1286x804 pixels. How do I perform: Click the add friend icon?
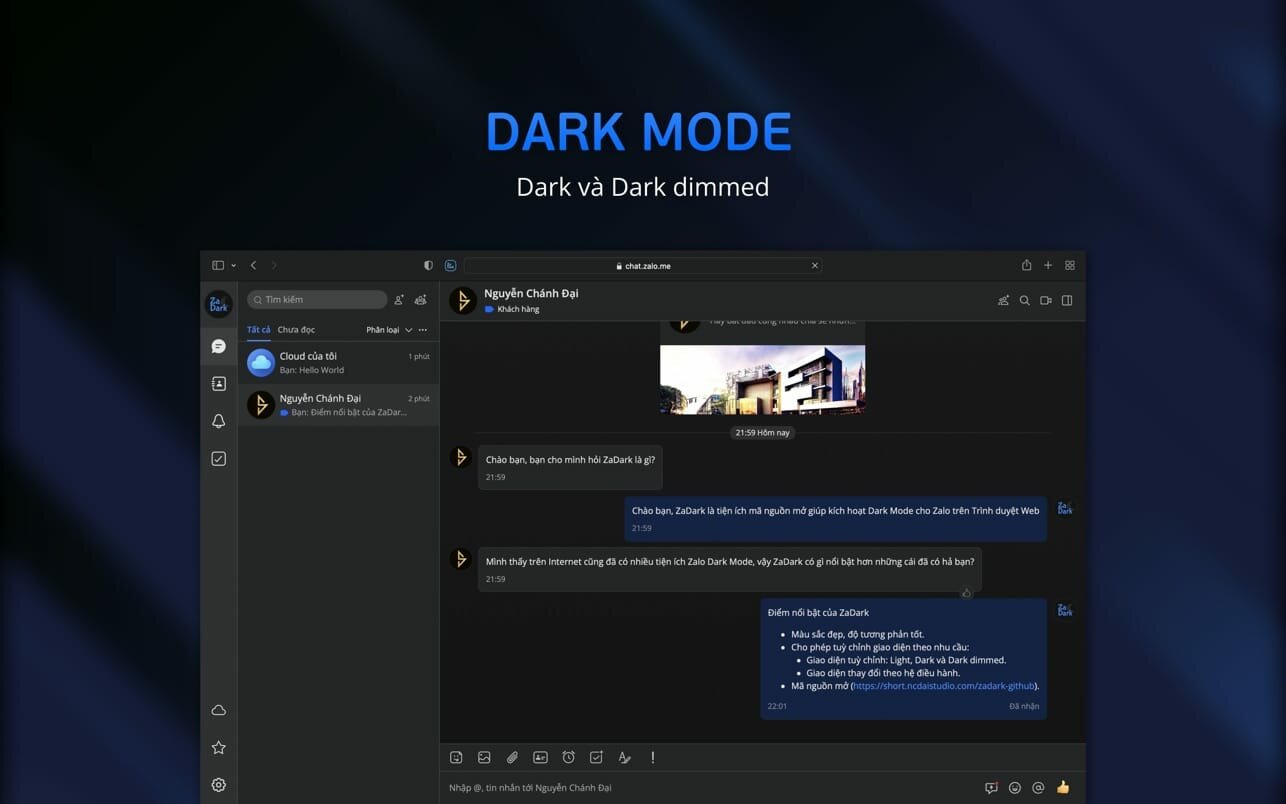point(399,300)
